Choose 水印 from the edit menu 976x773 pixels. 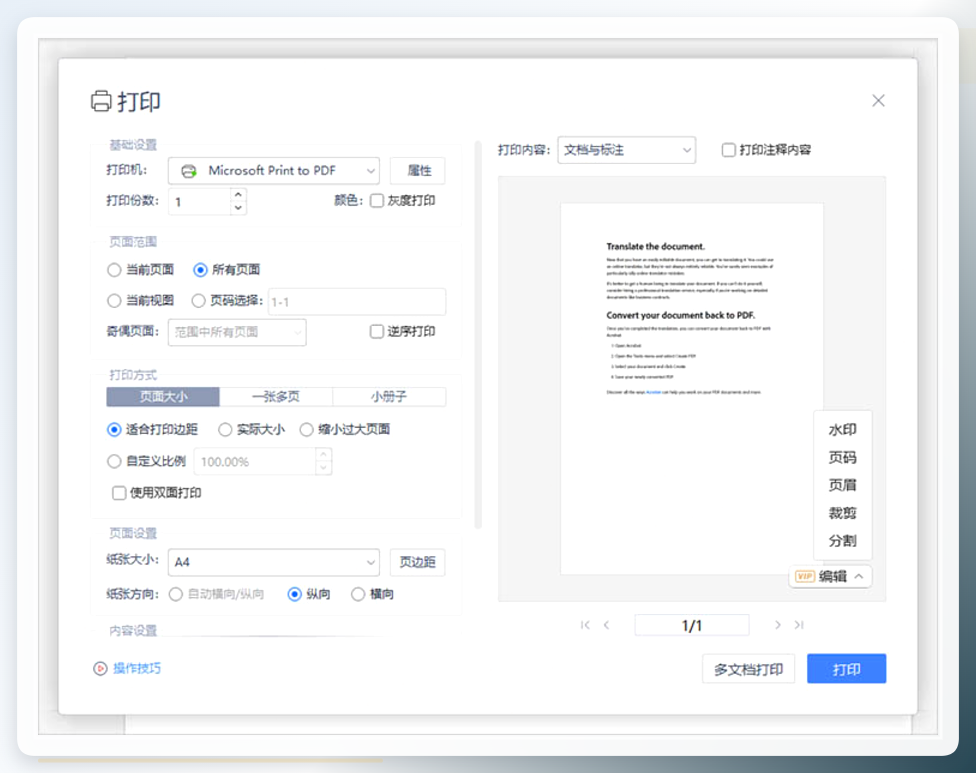[x=842, y=429]
